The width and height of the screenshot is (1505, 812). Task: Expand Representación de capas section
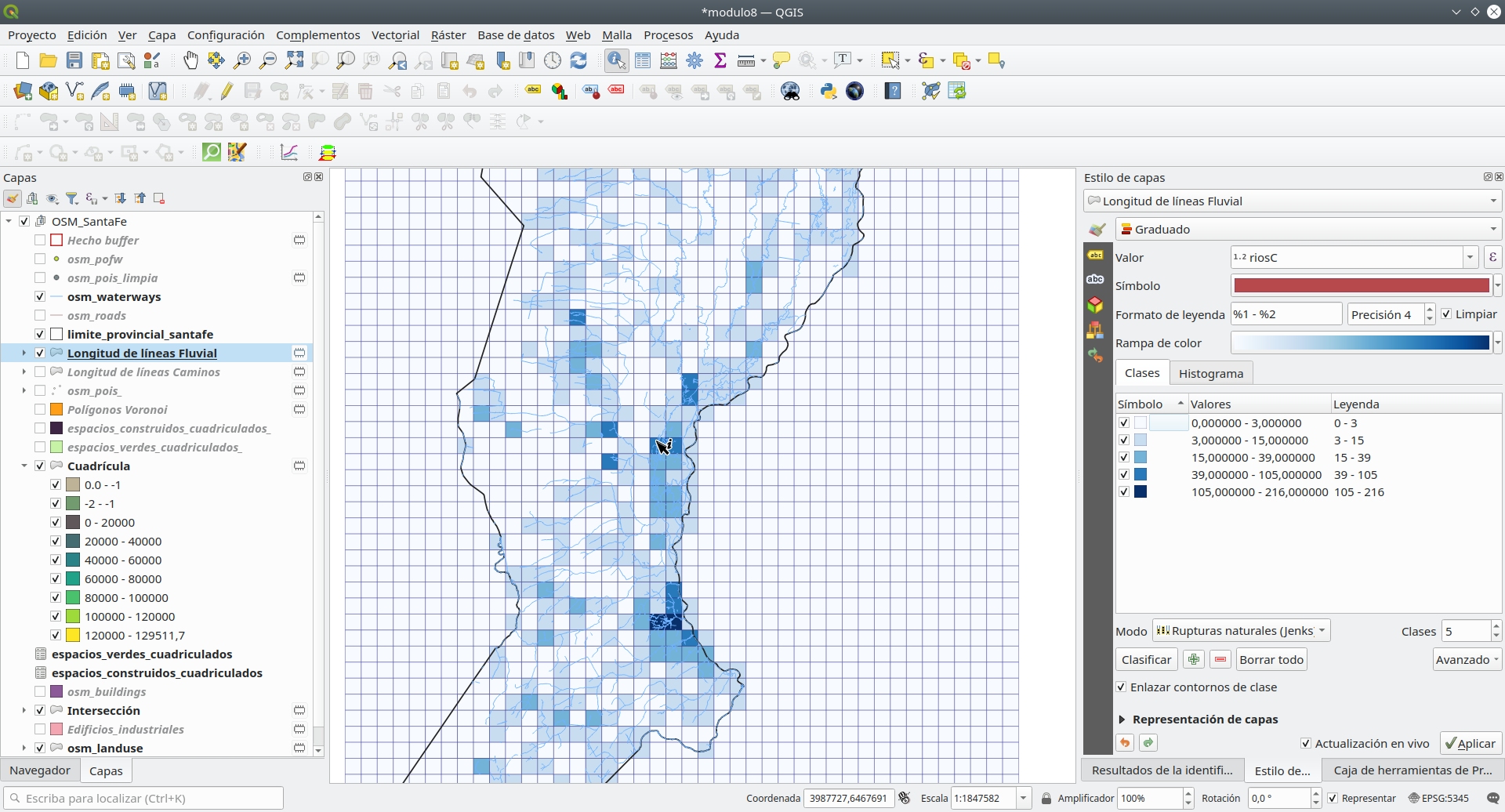[x=1122, y=720]
